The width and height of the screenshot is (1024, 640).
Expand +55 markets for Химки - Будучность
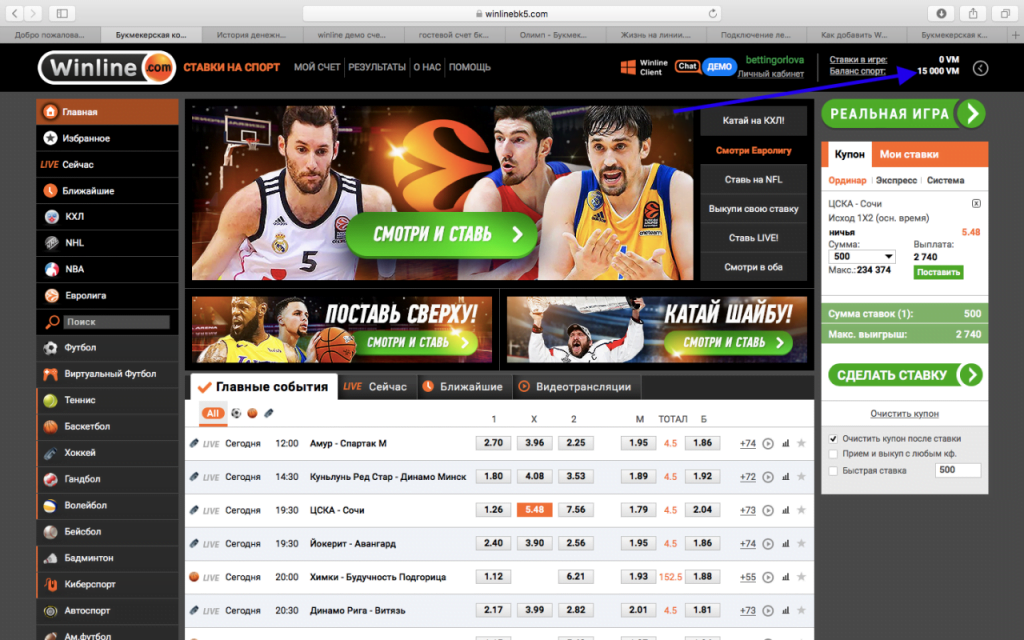[x=748, y=577]
